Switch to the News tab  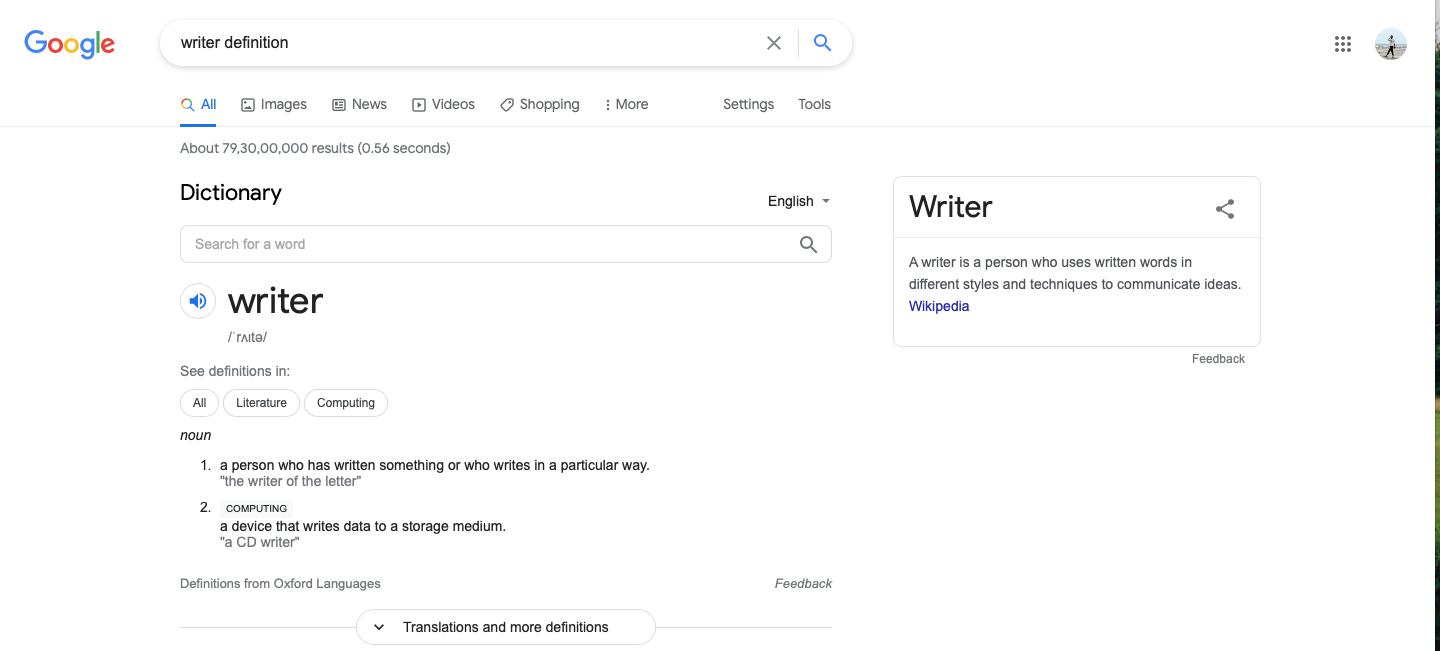pyautogui.click(x=359, y=104)
